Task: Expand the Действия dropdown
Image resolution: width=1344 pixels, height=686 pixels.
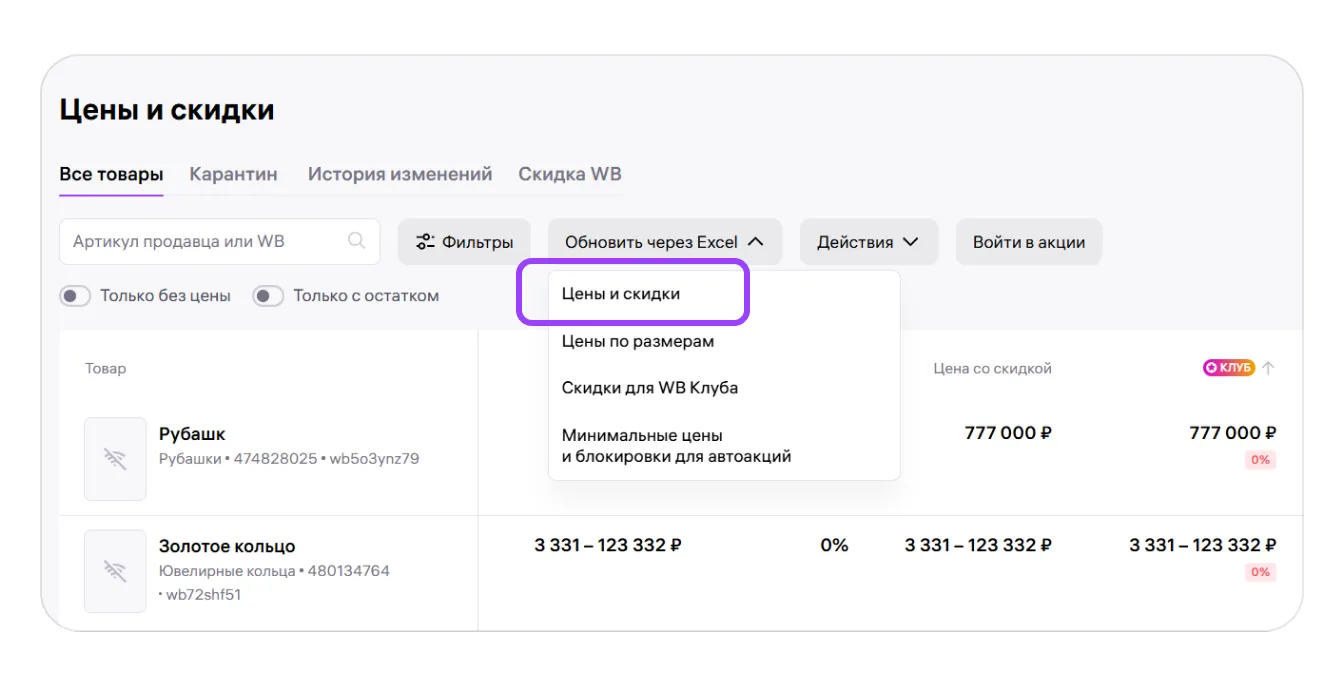Action: (867, 242)
